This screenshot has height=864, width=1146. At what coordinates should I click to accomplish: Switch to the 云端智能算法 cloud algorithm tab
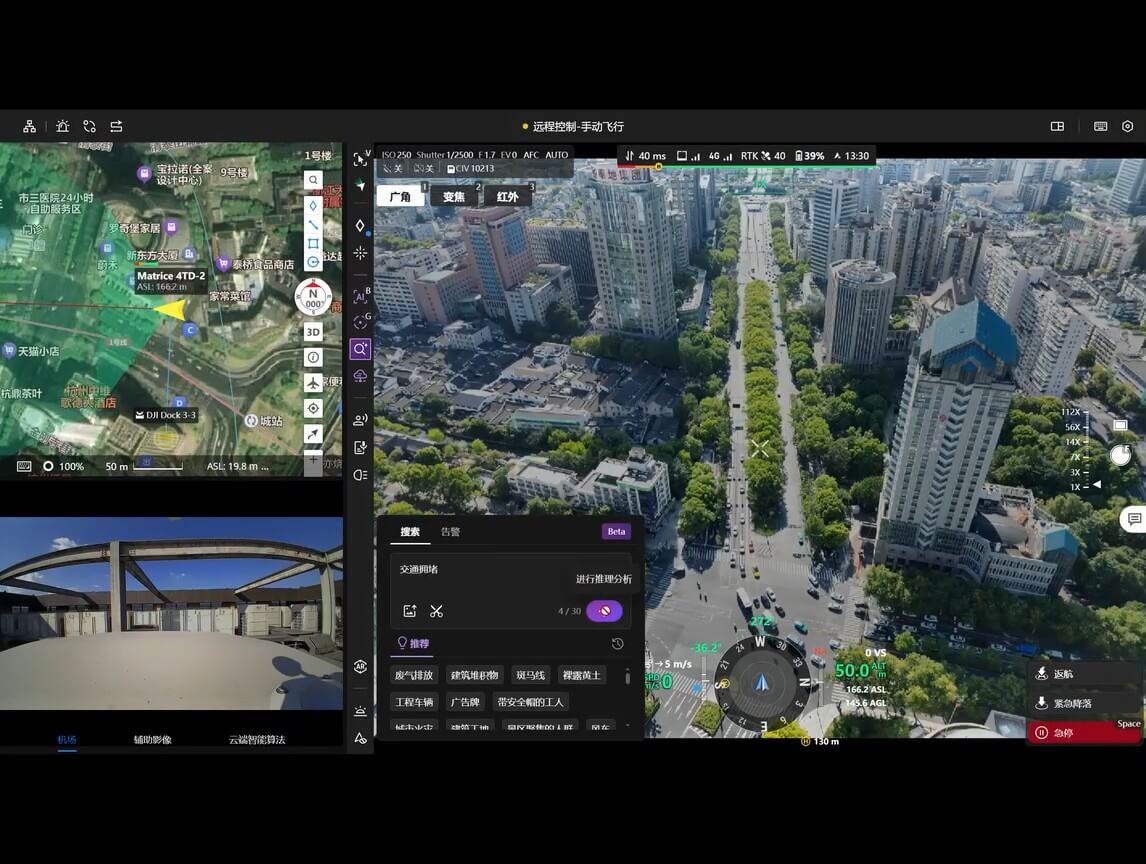pos(257,740)
